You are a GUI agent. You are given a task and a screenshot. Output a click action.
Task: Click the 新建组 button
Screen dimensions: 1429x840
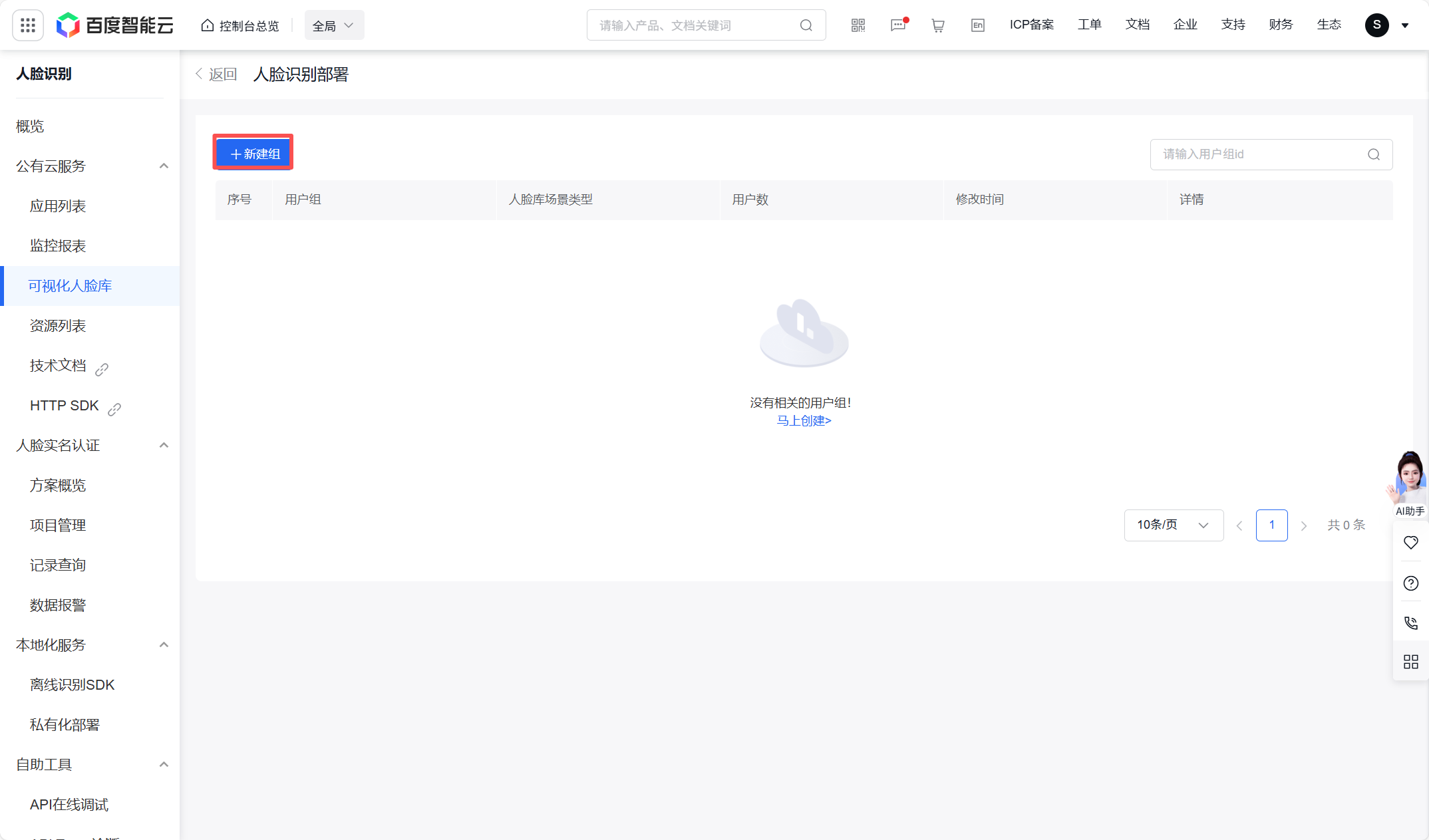click(253, 152)
